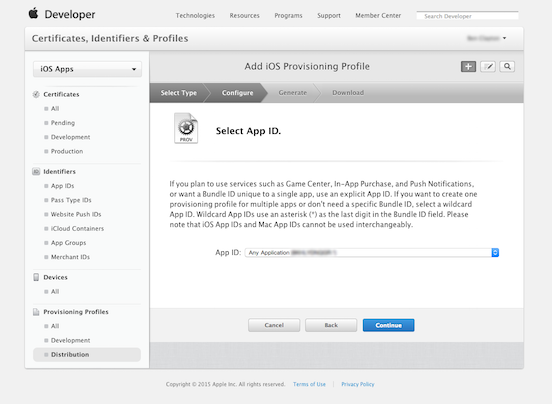552x404 pixels.
Task: Click the Devices section heading
Action: (55, 277)
